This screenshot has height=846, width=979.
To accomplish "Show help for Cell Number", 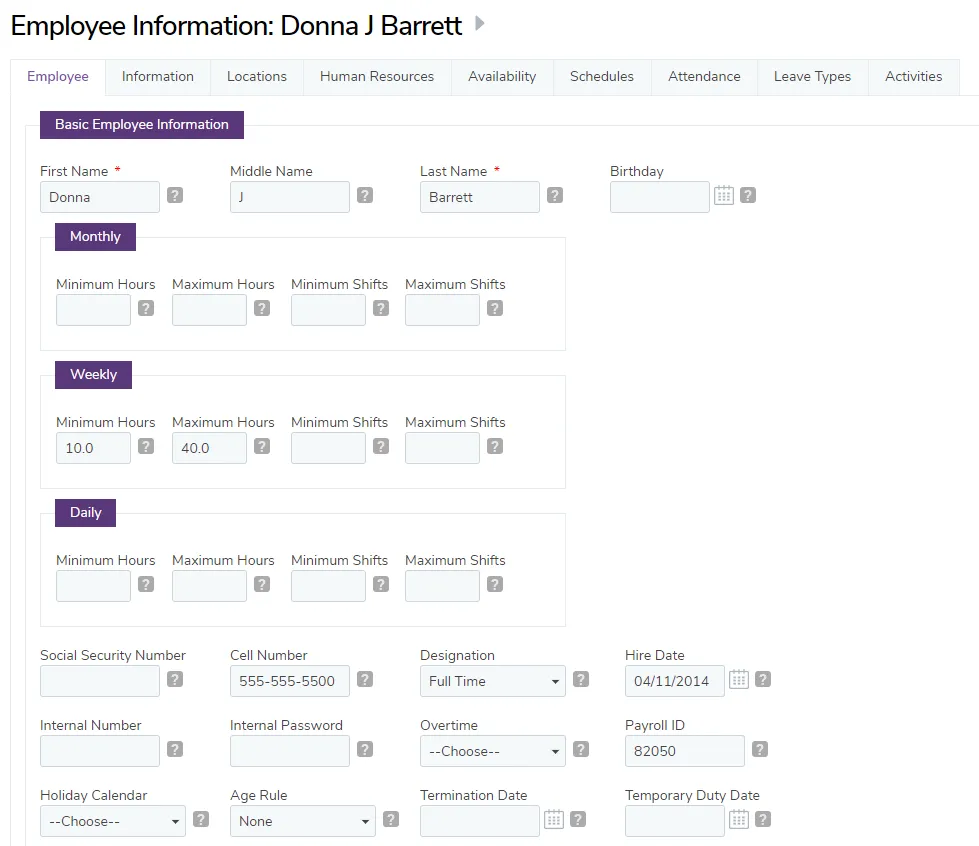I will tap(365, 679).
